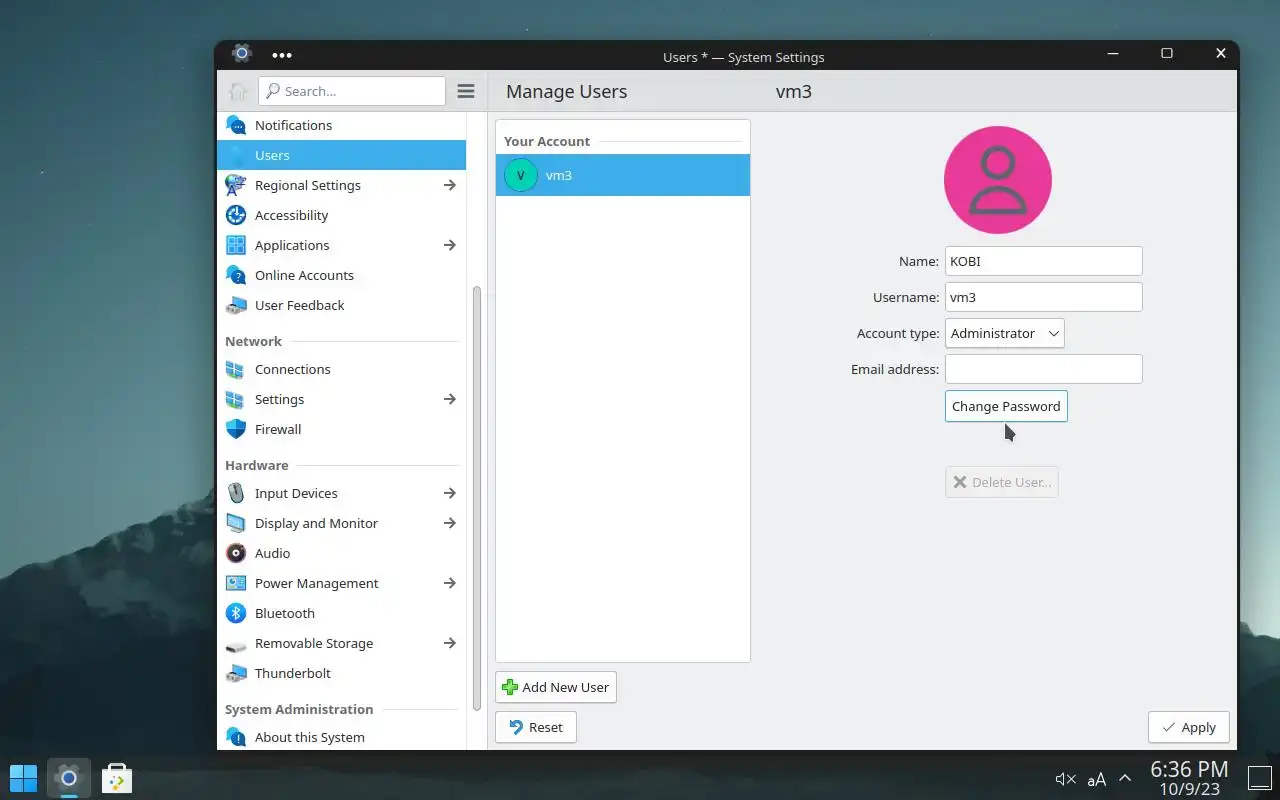Click the System Settings title bar icon
This screenshot has height=800, width=1280.
[241, 54]
